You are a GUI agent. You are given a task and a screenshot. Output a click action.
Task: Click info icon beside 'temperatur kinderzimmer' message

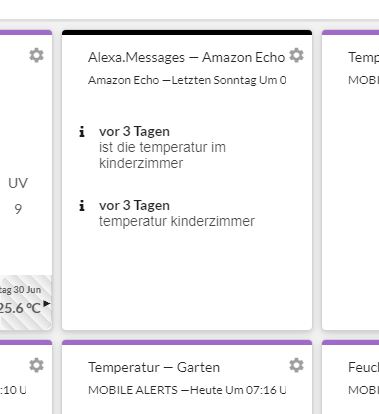pyautogui.click(x=82, y=206)
